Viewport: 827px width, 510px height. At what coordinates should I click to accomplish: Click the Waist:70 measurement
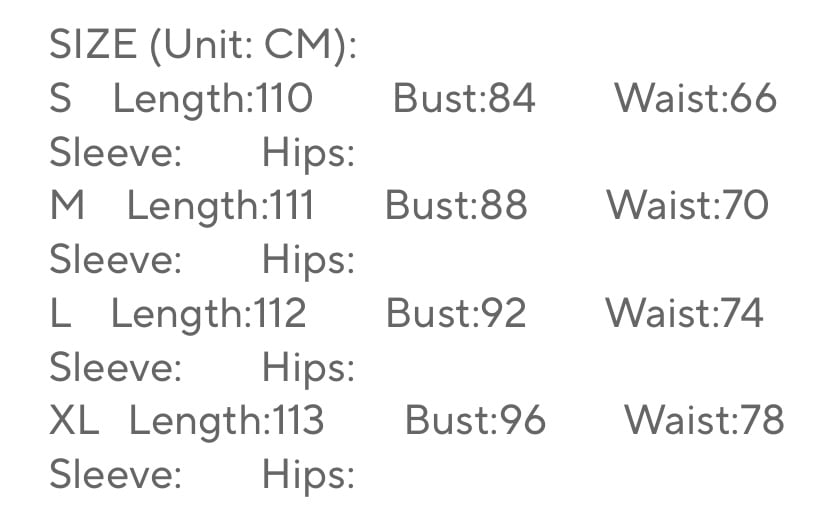(687, 206)
